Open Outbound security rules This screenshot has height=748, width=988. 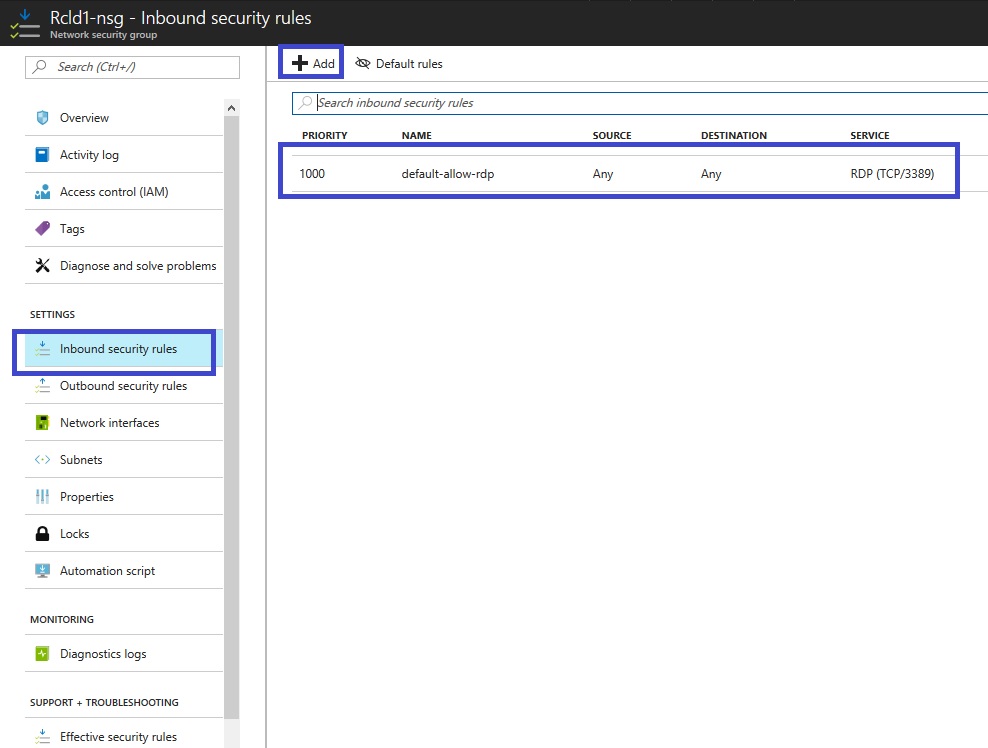pyautogui.click(x=123, y=386)
